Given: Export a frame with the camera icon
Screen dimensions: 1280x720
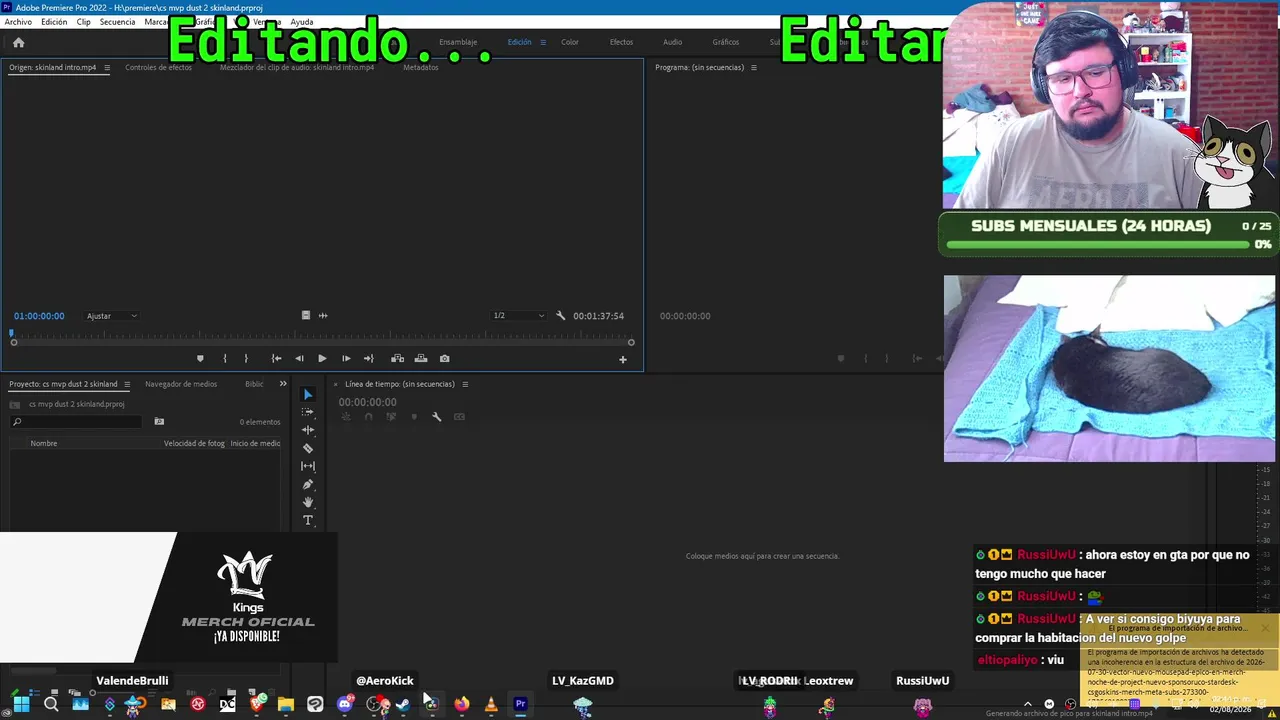Looking at the screenshot, I should click(x=445, y=358).
